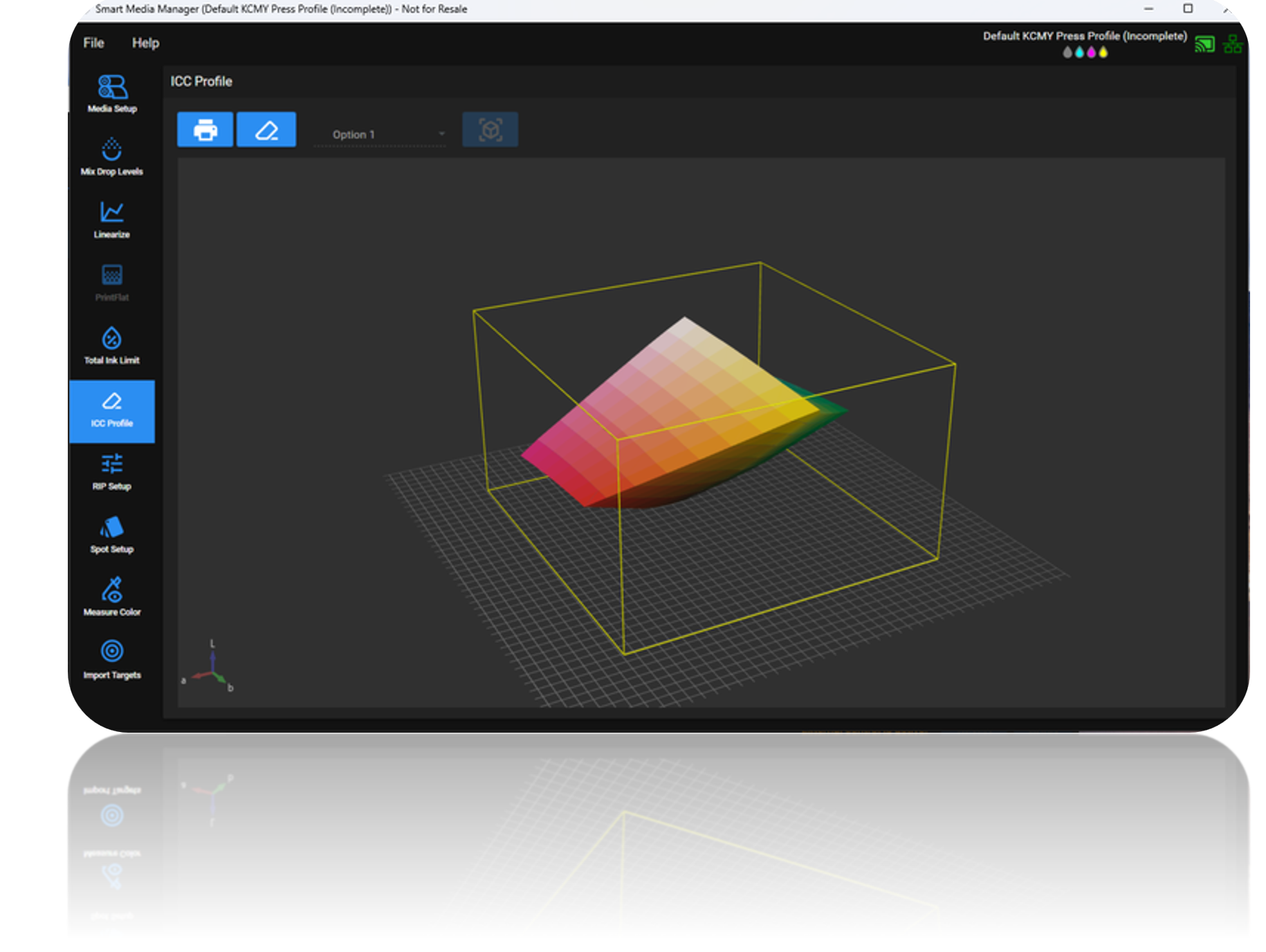This screenshot has height=952, width=1266.
Task: Open RIP Setup panel
Action: coord(112,472)
